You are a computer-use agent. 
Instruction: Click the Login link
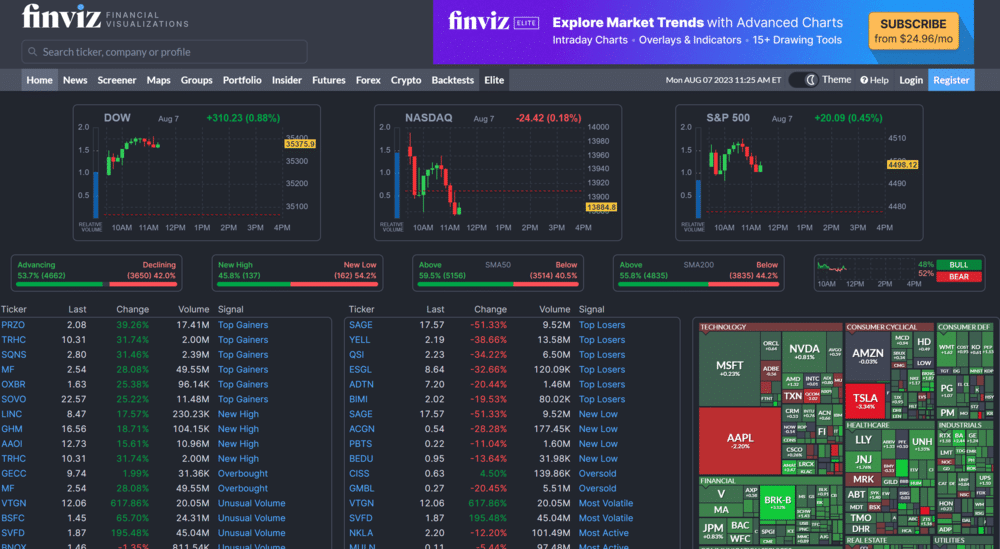(x=911, y=80)
